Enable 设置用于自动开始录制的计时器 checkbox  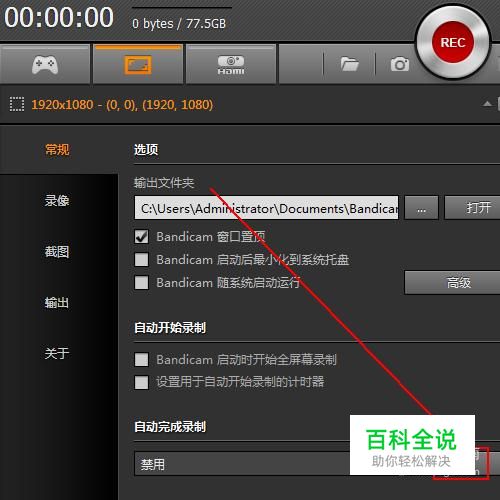click(x=141, y=382)
